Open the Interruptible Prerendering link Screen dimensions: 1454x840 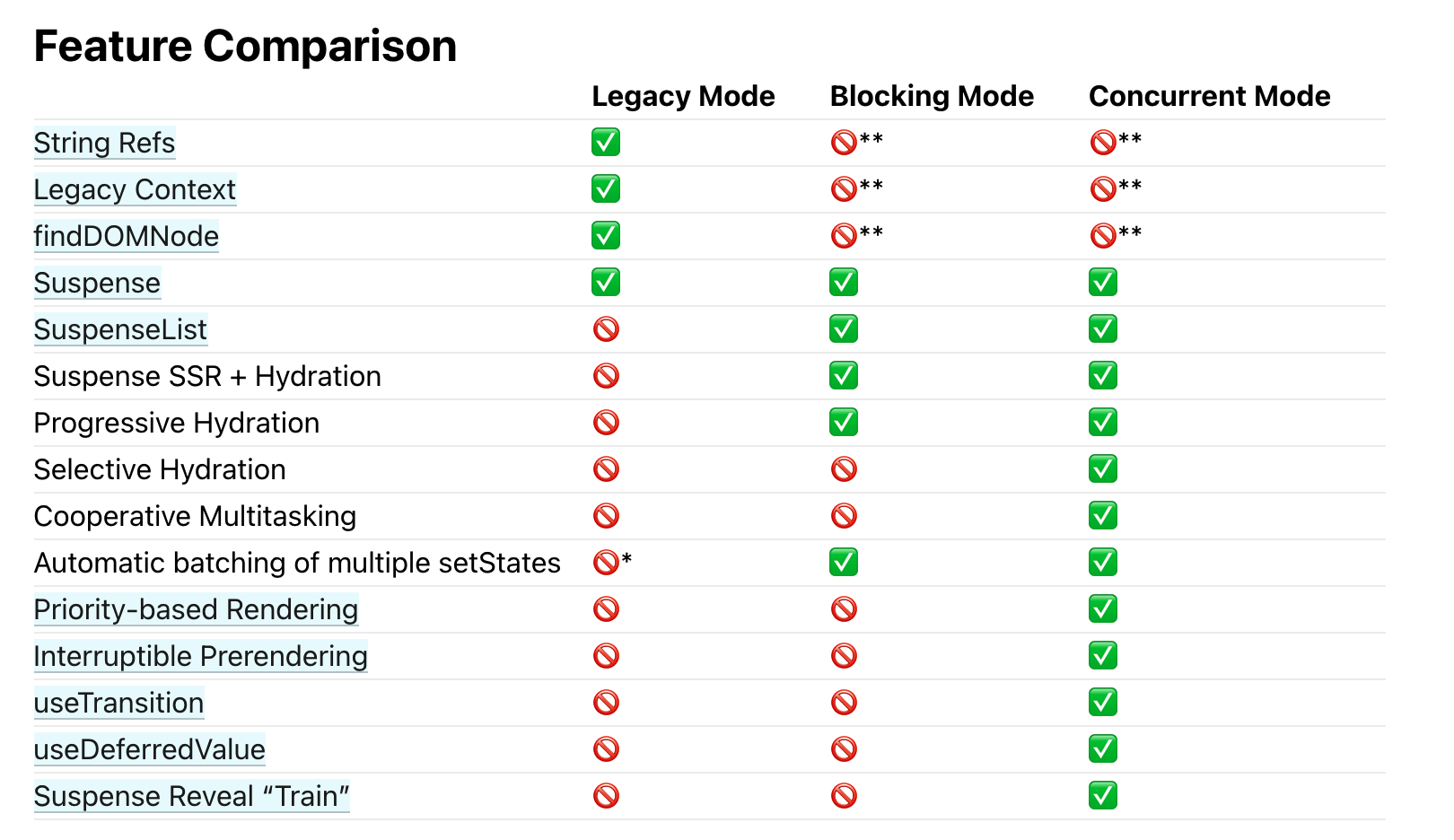(x=200, y=657)
